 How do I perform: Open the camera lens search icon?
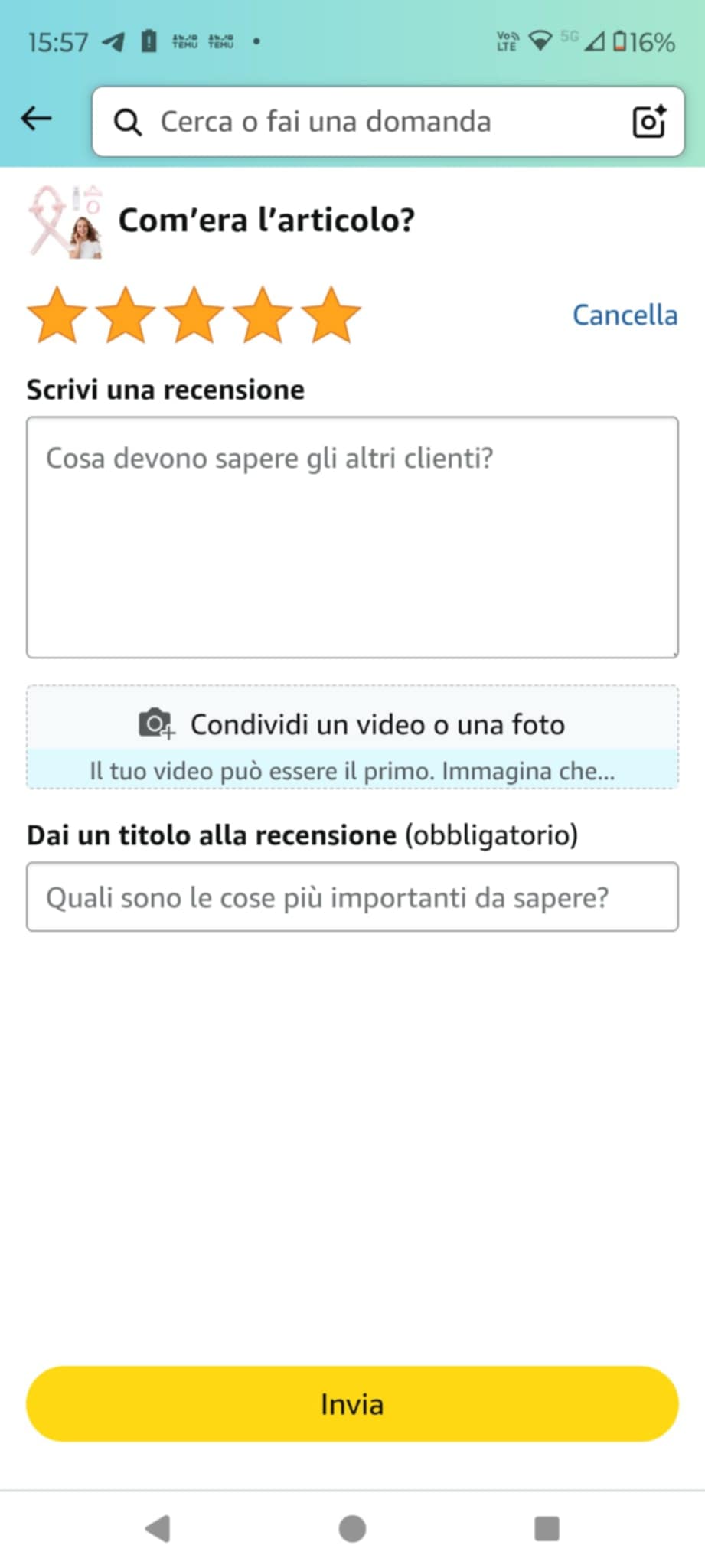coord(649,121)
